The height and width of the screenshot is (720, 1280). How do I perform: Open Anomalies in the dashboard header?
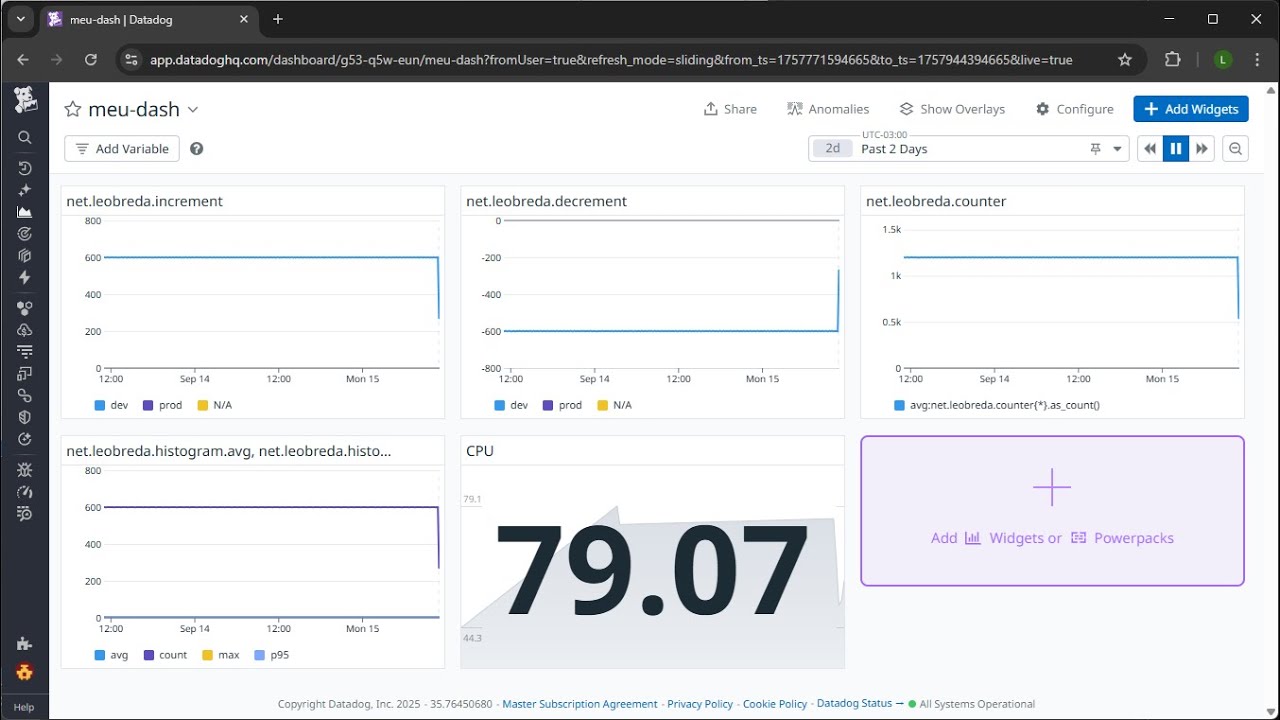[828, 109]
